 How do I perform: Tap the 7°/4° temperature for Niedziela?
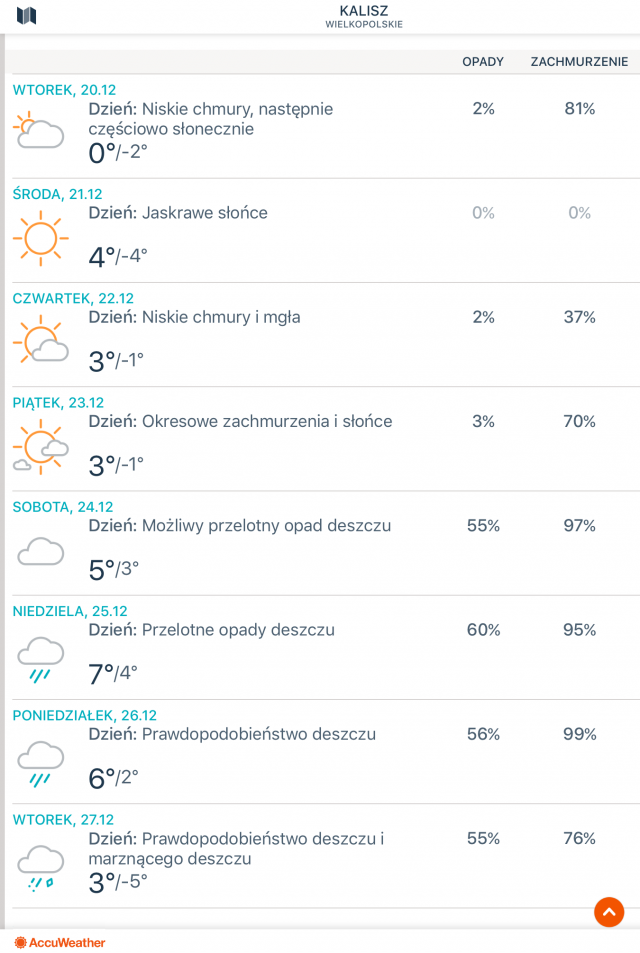(x=113, y=673)
